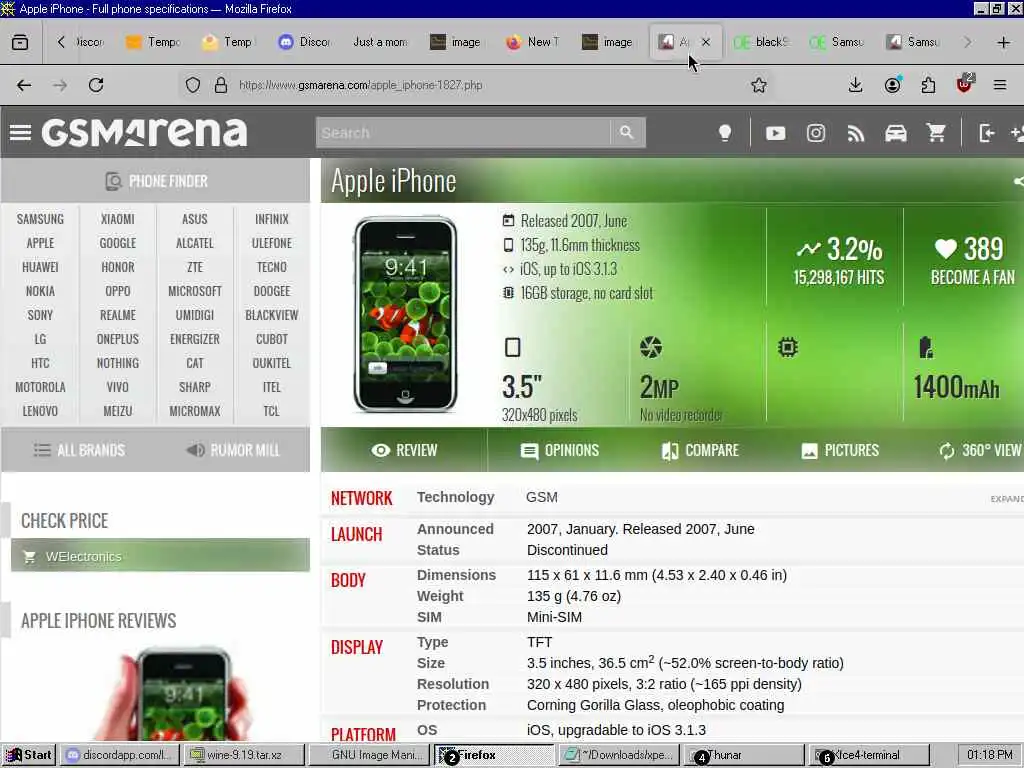
Task: Open the OnePlus brand link
Action: click(118, 339)
